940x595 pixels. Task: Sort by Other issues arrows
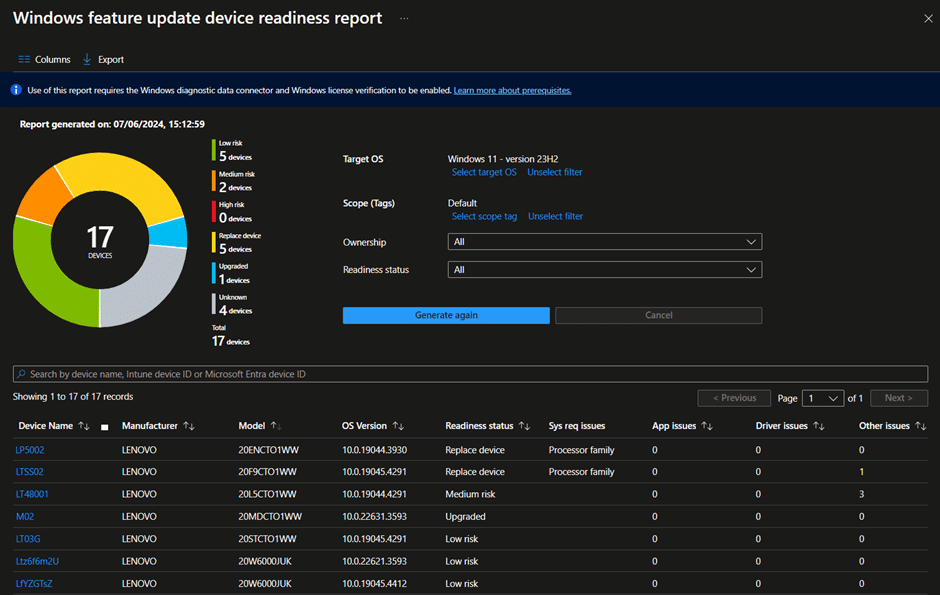[921, 426]
